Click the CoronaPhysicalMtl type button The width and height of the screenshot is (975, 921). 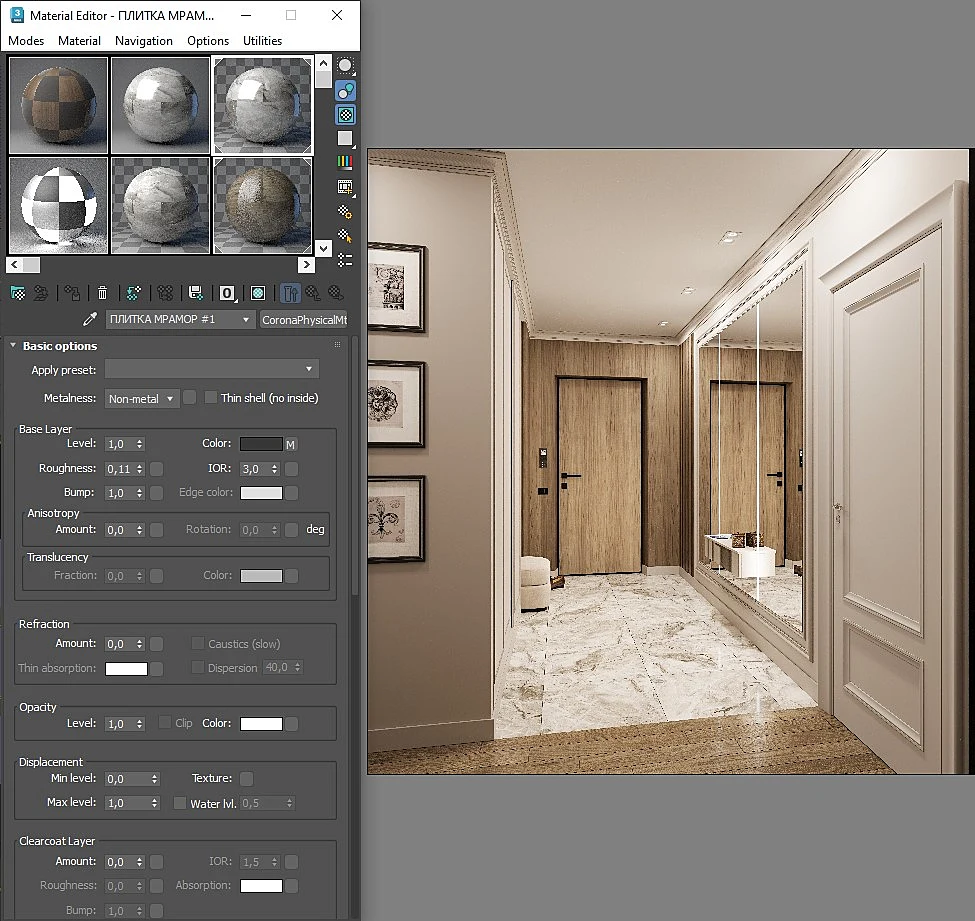[303, 320]
